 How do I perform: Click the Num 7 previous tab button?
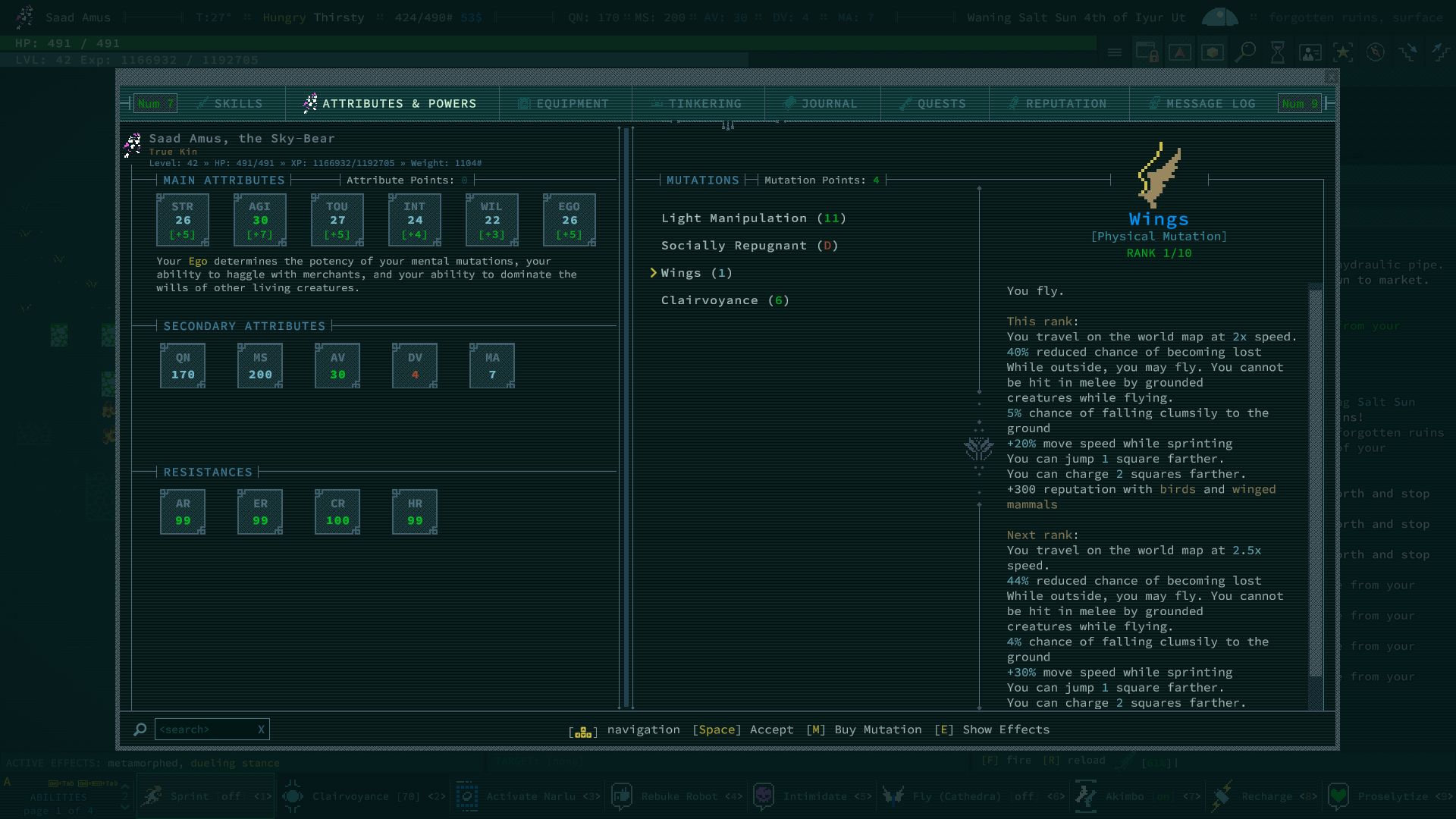click(x=155, y=104)
